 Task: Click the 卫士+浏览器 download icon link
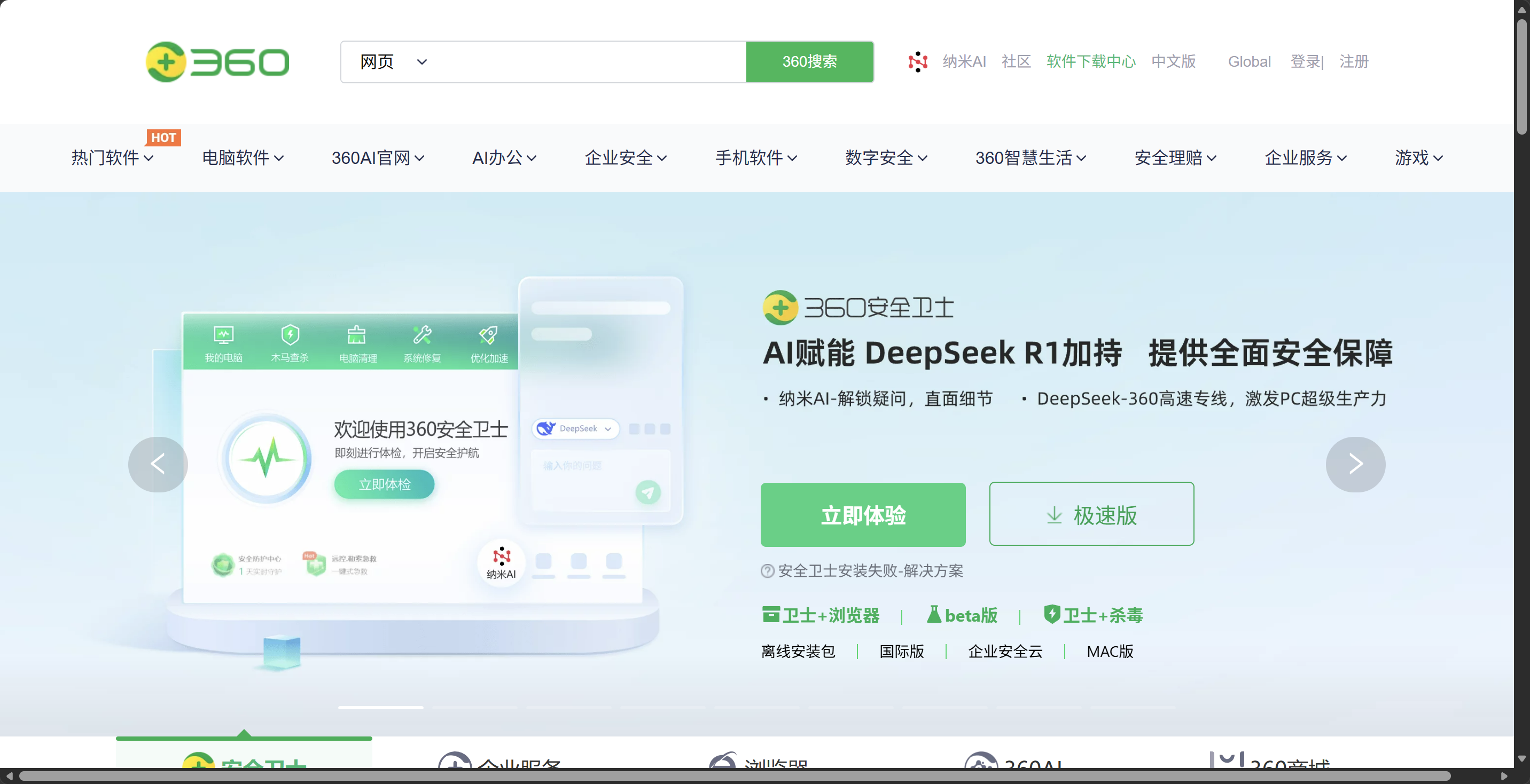tap(770, 614)
